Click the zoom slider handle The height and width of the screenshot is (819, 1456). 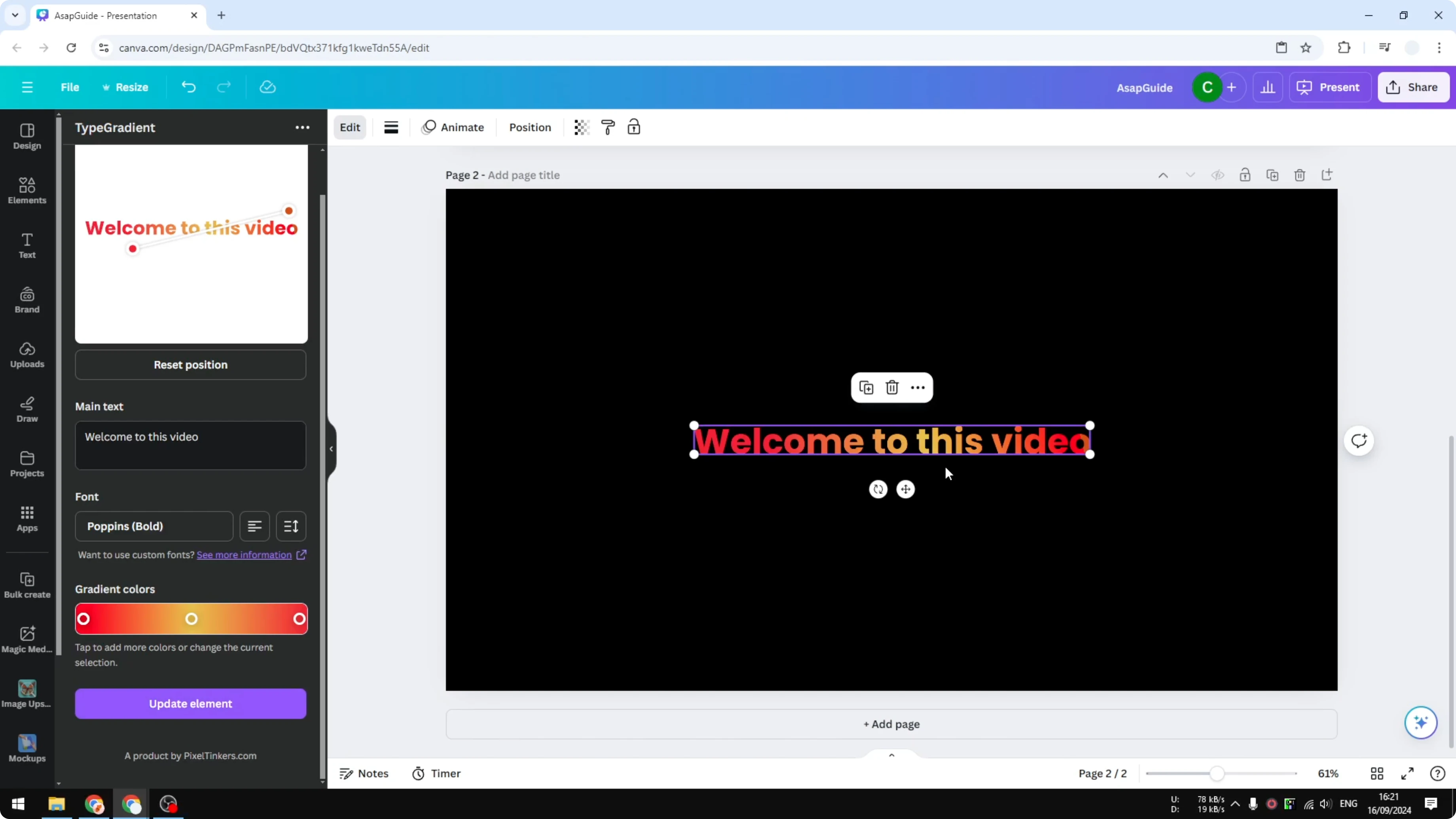(1217, 774)
